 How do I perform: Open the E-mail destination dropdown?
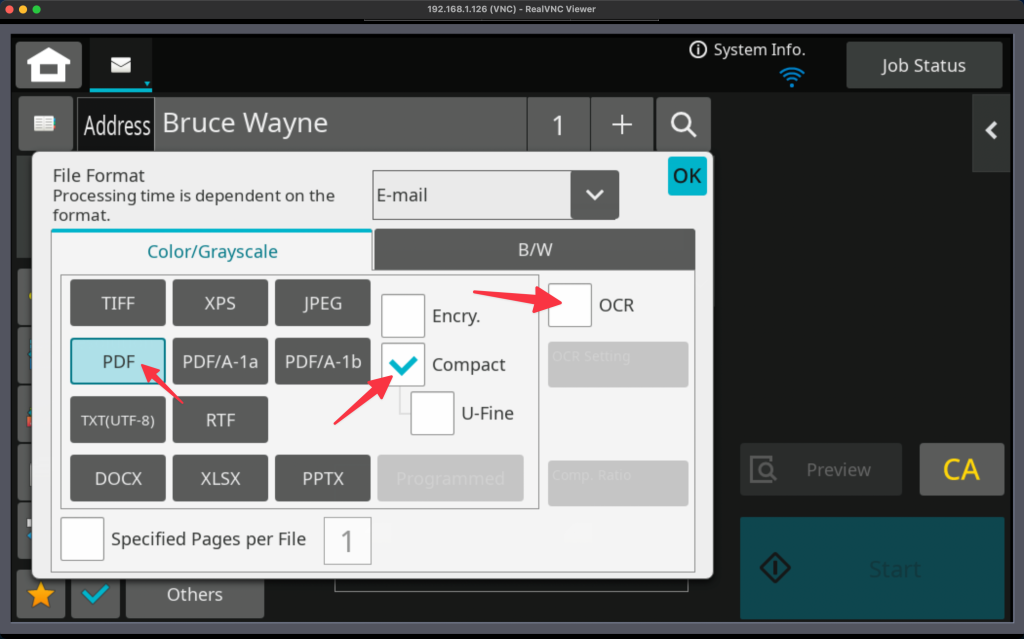point(594,195)
